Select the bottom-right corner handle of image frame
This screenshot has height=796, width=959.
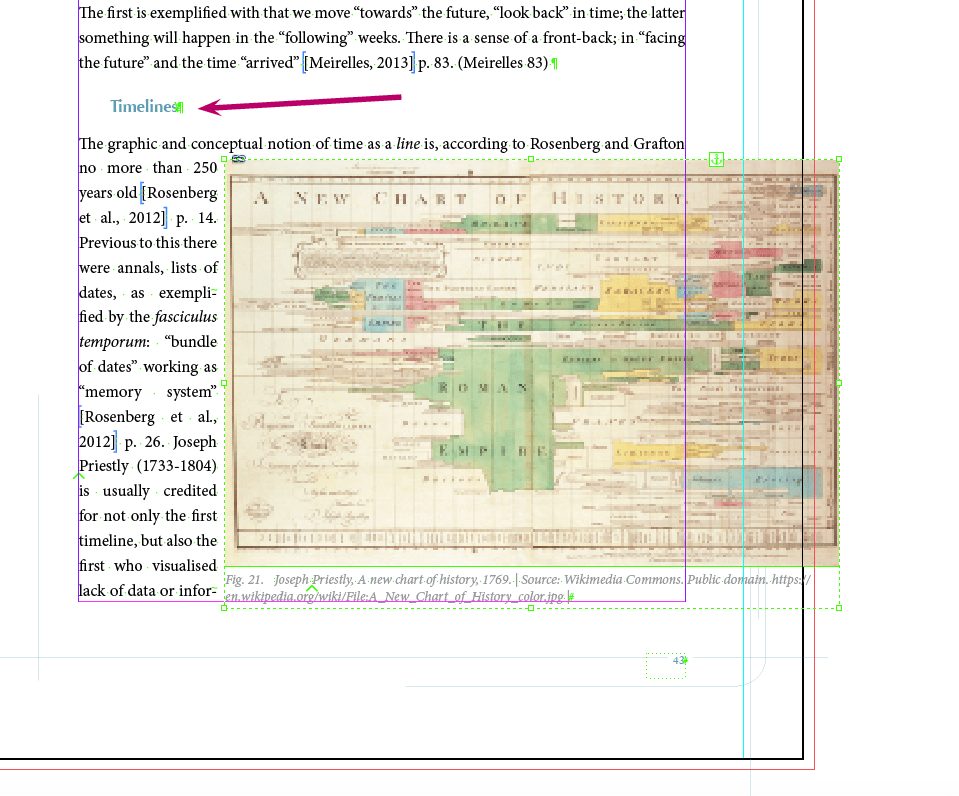(839, 608)
